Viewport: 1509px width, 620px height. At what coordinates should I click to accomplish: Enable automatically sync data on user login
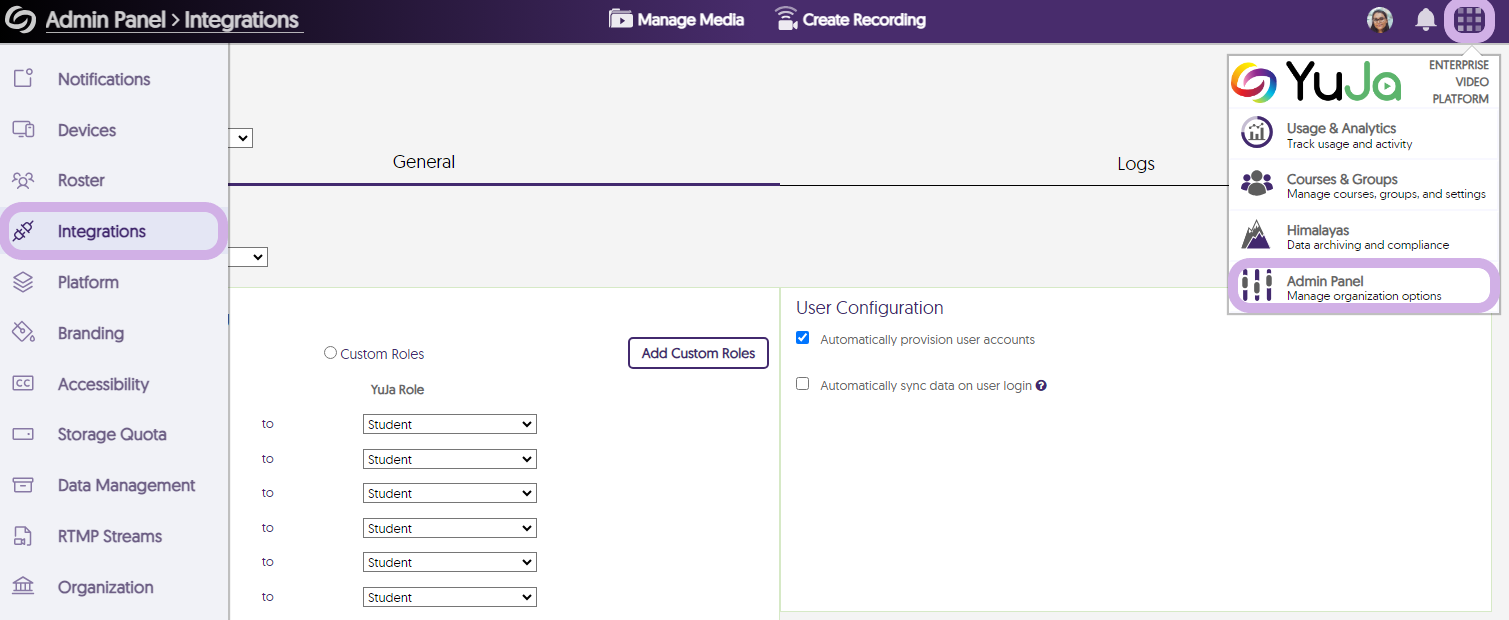click(802, 384)
